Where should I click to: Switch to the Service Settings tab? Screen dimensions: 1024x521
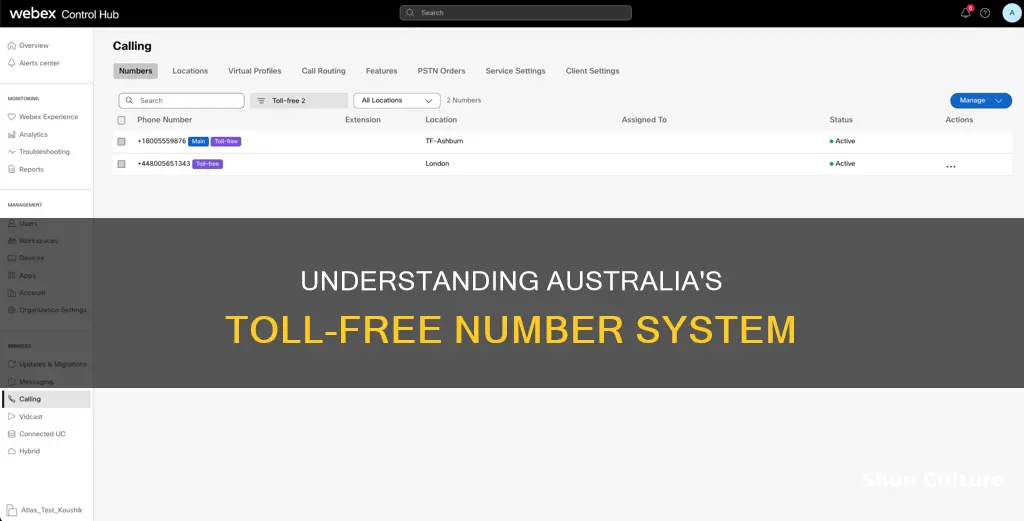(x=515, y=71)
